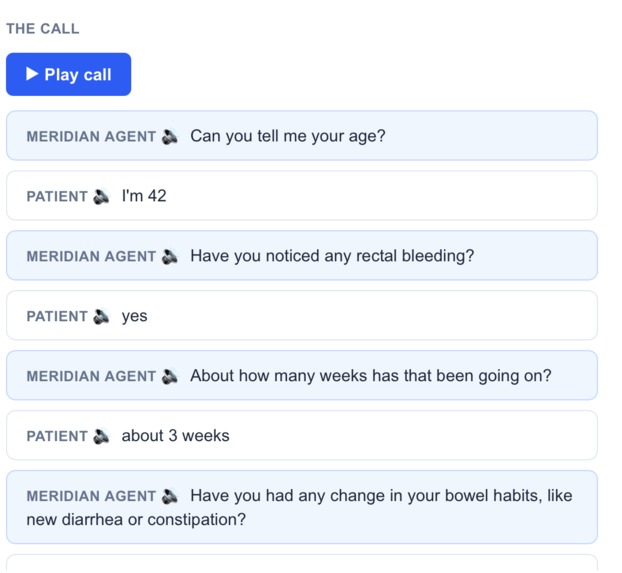Click the text "Can you tell me your age?"
This screenshot has width=622, height=573.
click(288, 136)
